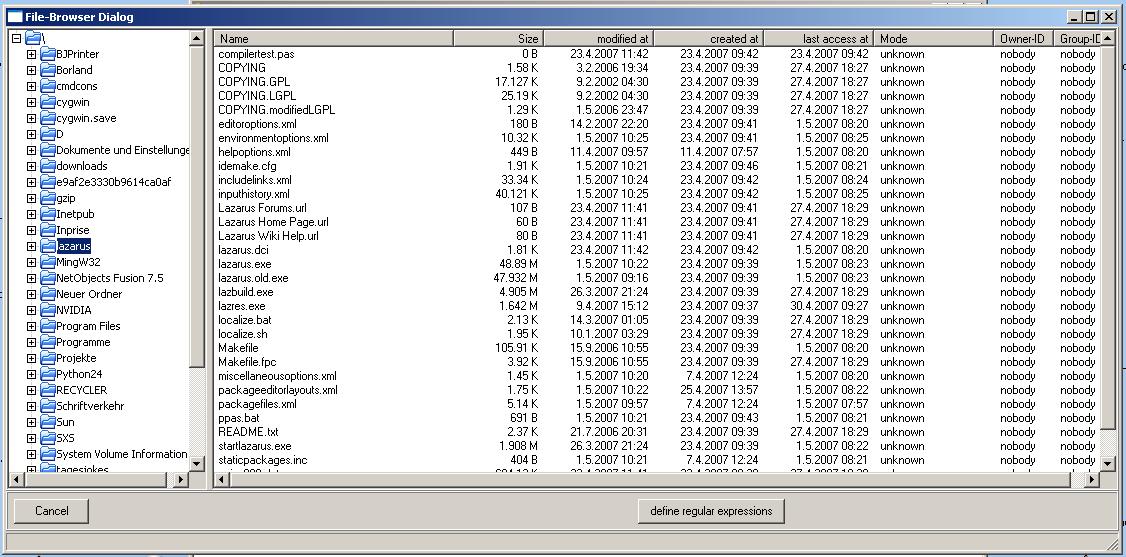
Task: Select lazarus.exe in the file list
Action: click(x=244, y=264)
